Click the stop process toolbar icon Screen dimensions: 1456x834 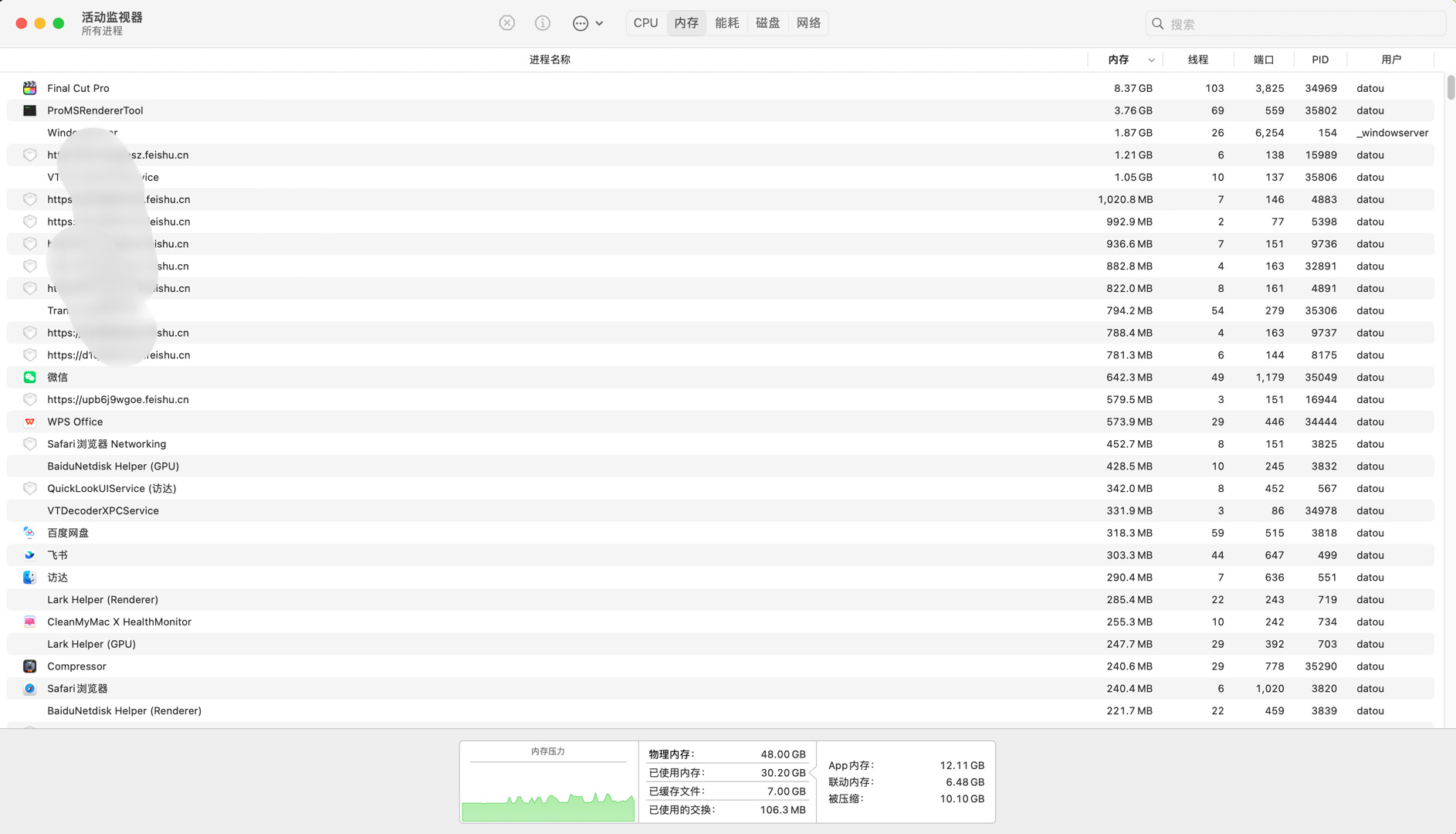[506, 23]
